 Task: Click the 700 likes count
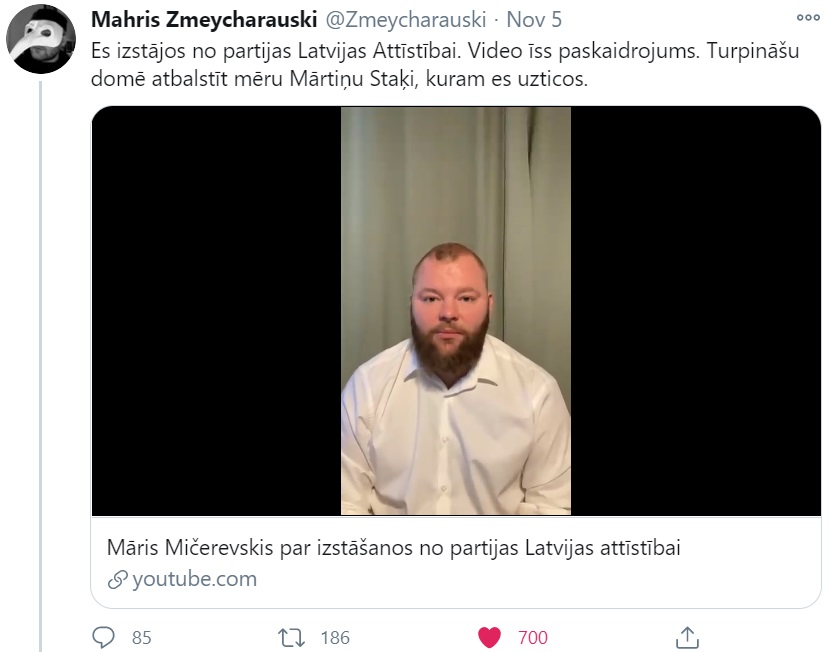click(x=533, y=638)
